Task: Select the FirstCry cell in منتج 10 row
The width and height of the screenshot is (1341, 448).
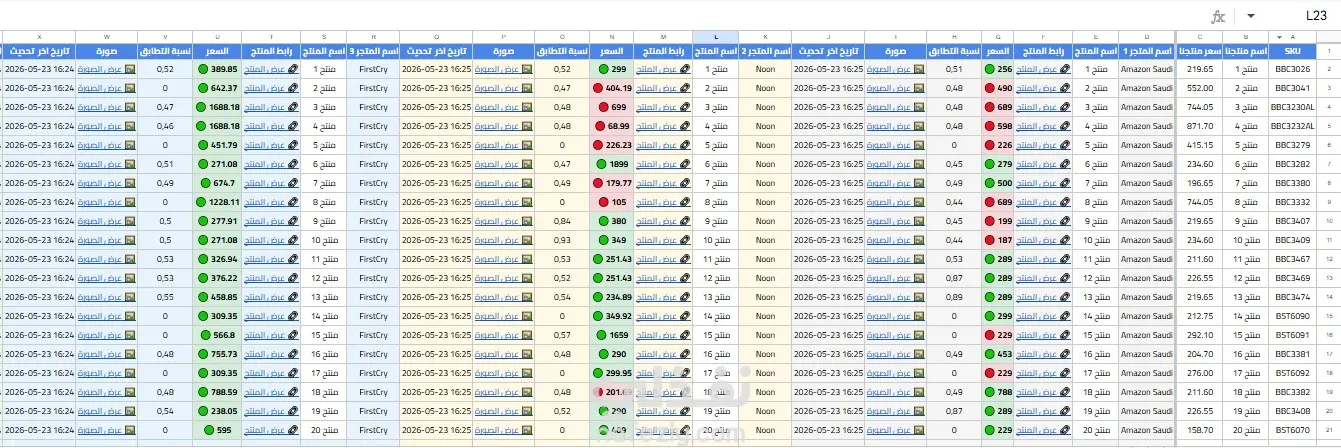Action: 373,240
